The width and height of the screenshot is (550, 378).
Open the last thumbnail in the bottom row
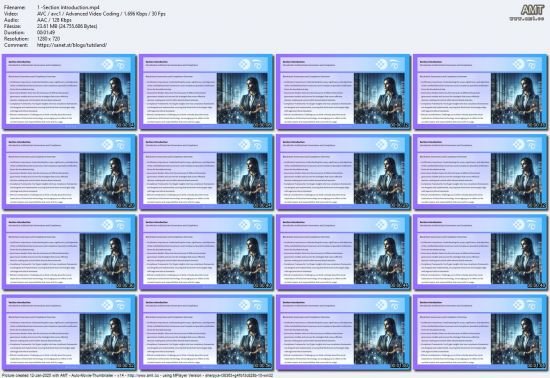tap(481, 332)
